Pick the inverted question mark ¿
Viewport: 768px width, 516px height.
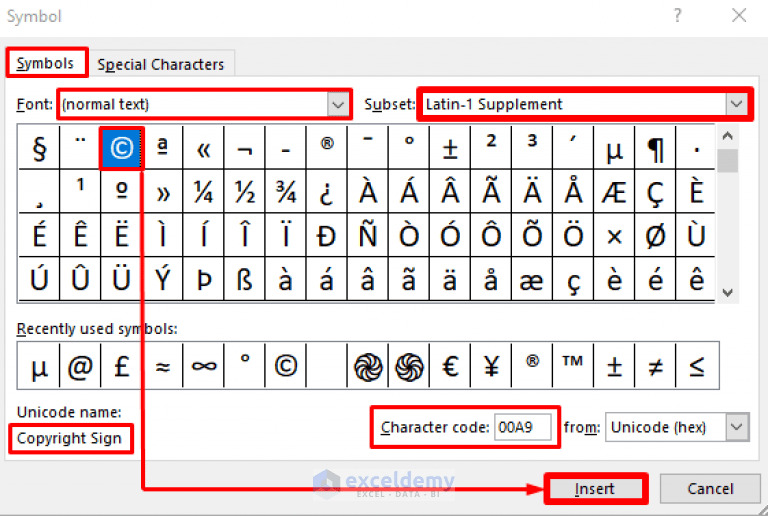point(327,191)
